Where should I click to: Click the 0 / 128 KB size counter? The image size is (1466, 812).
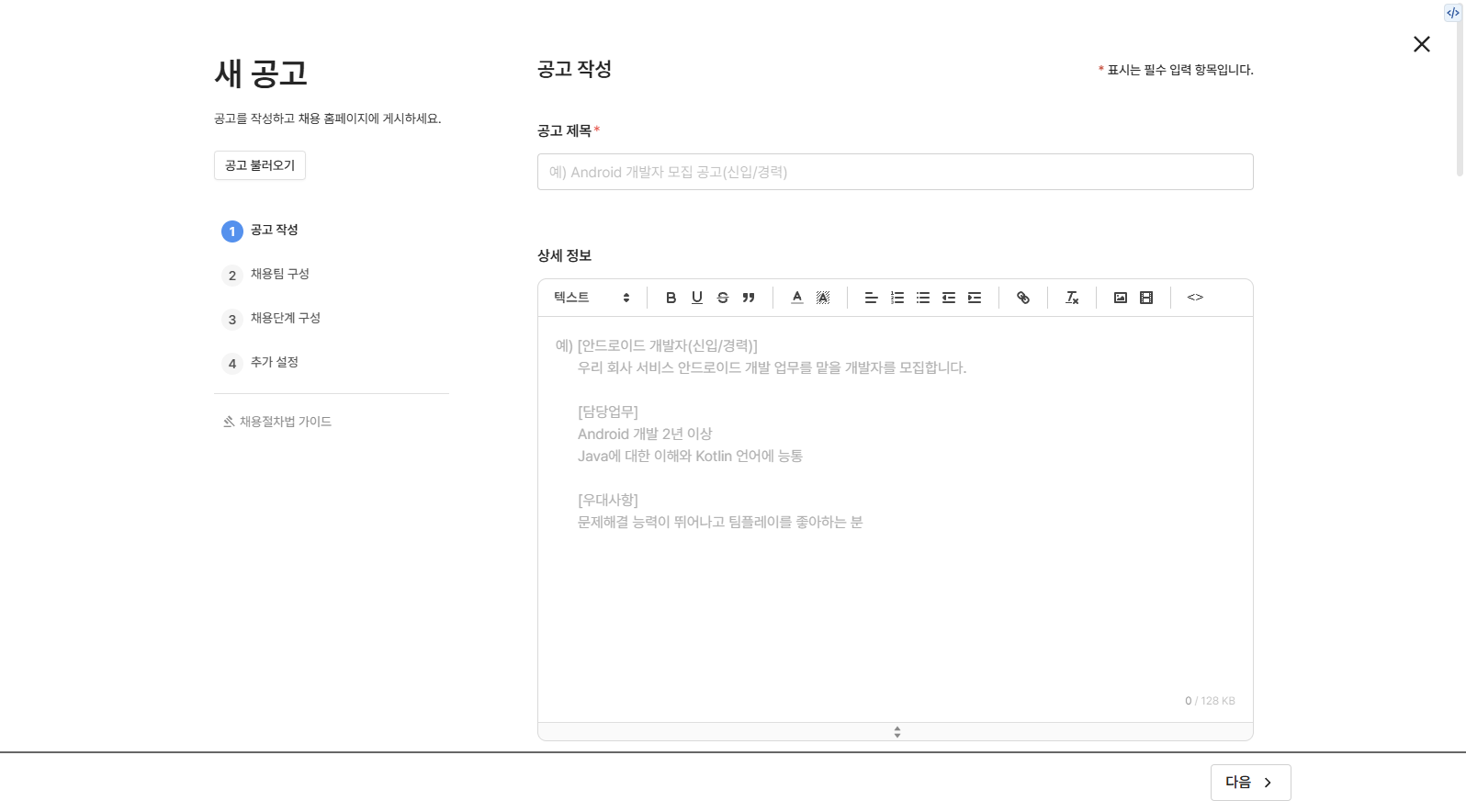pos(1210,701)
